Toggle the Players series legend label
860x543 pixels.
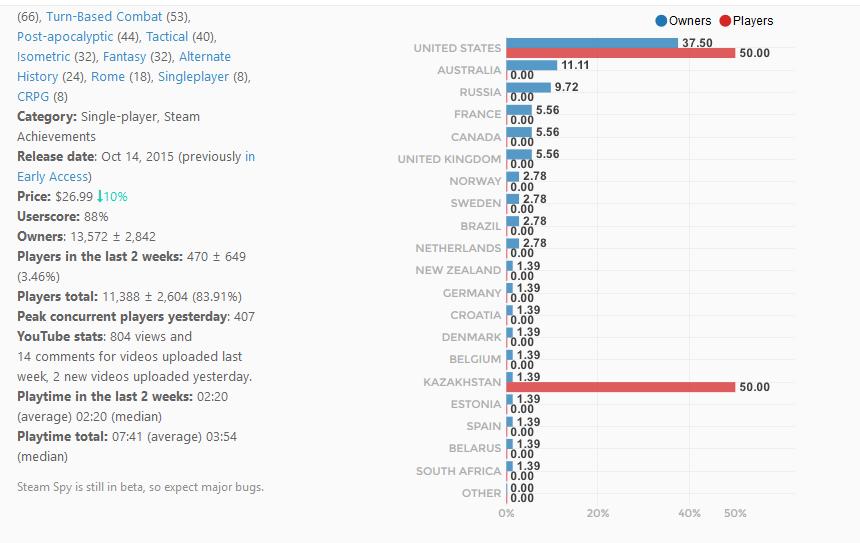(x=752, y=21)
